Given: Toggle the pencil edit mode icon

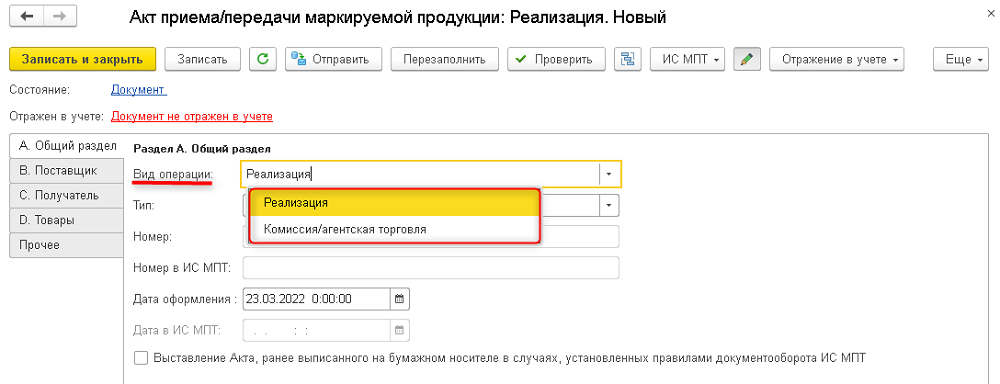Looking at the screenshot, I should [747, 59].
